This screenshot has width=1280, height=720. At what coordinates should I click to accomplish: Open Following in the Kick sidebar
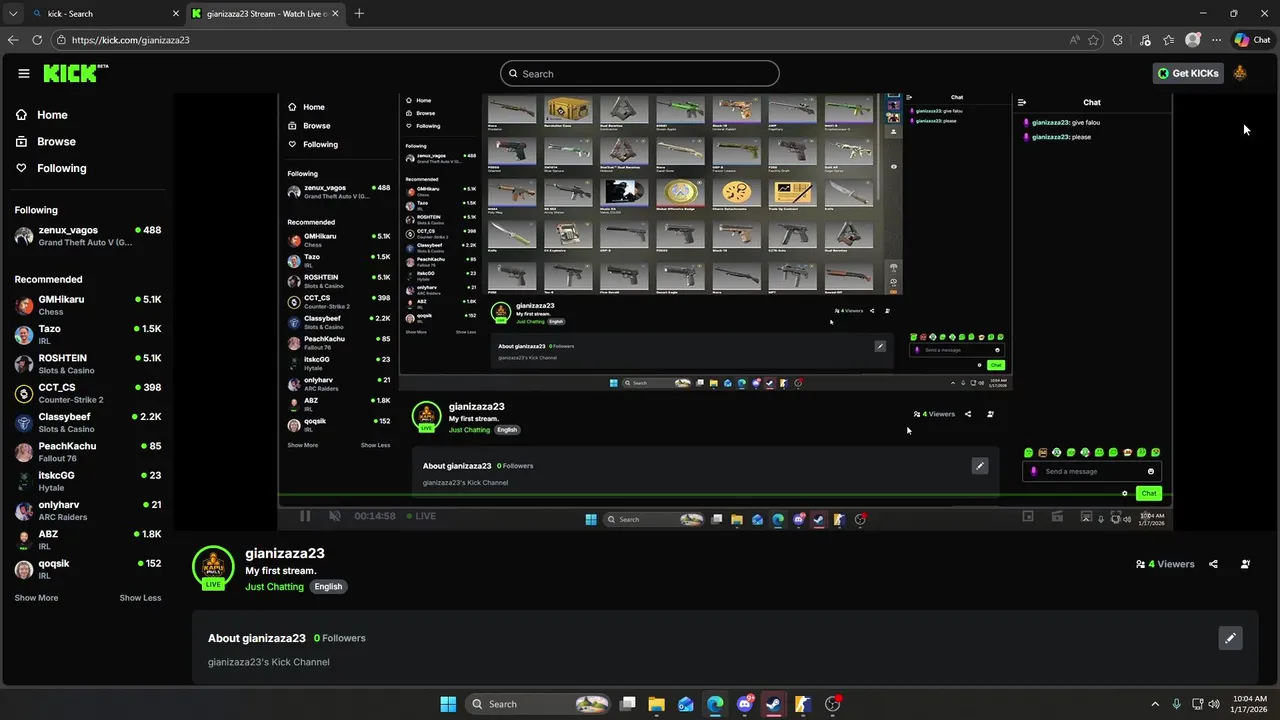pyautogui.click(x=51, y=168)
